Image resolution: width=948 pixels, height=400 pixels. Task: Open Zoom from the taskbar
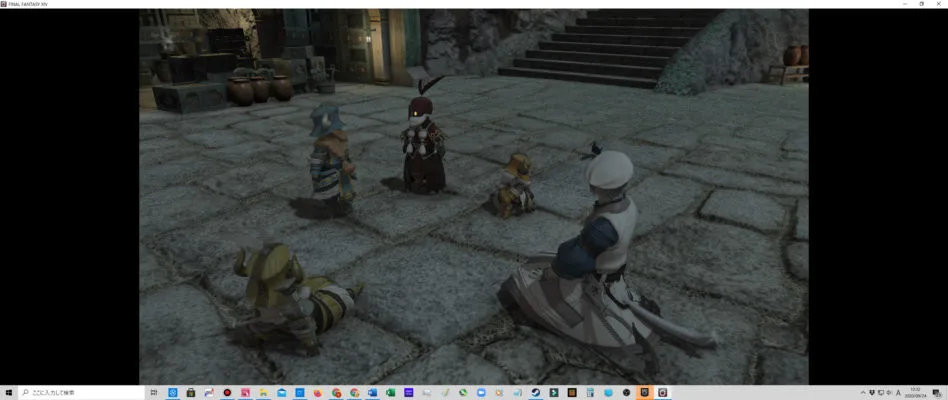pos(481,393)
